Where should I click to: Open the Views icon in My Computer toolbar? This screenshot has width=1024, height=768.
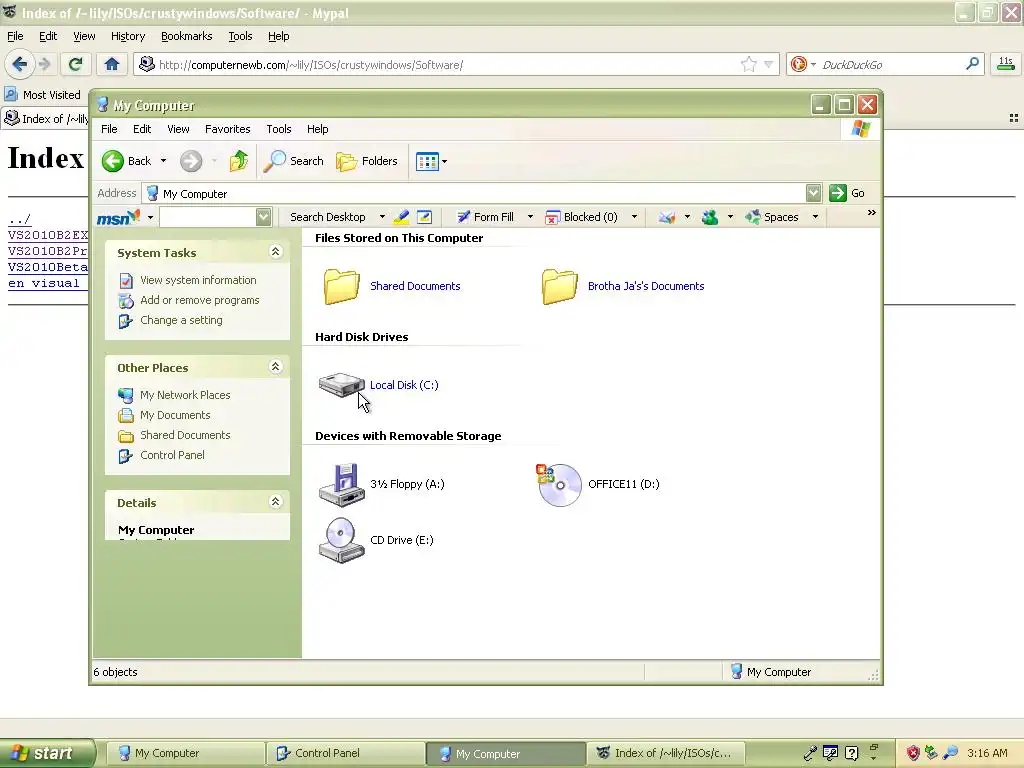point(427,161)
